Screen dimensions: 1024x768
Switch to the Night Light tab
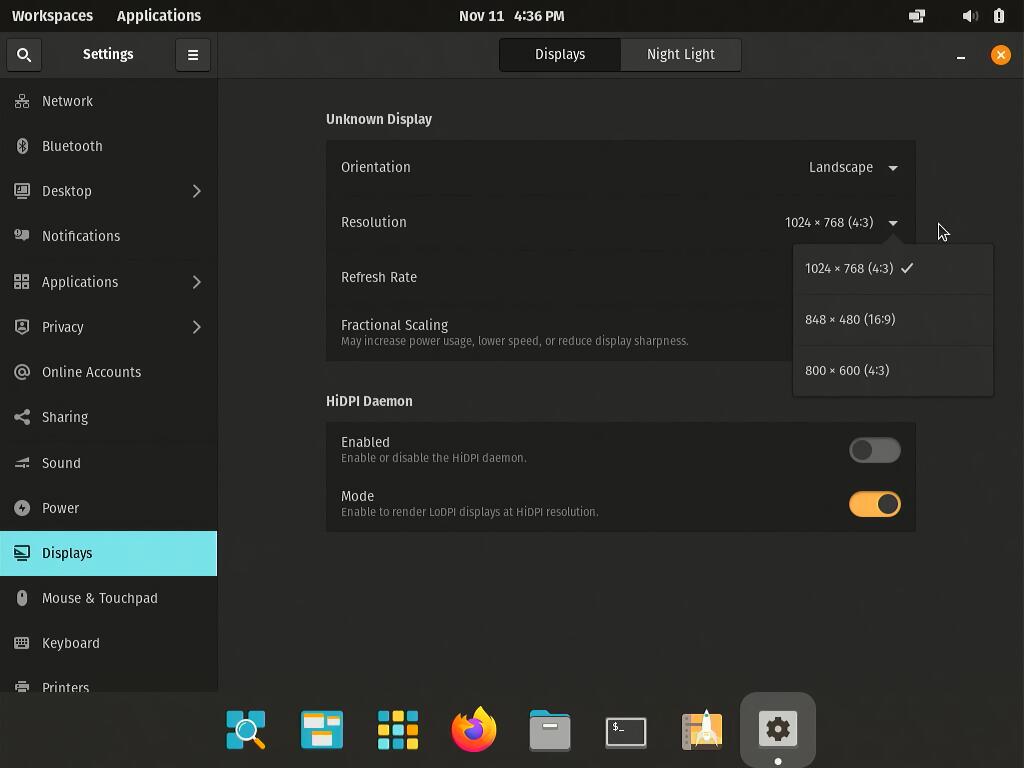pos(680,55)
